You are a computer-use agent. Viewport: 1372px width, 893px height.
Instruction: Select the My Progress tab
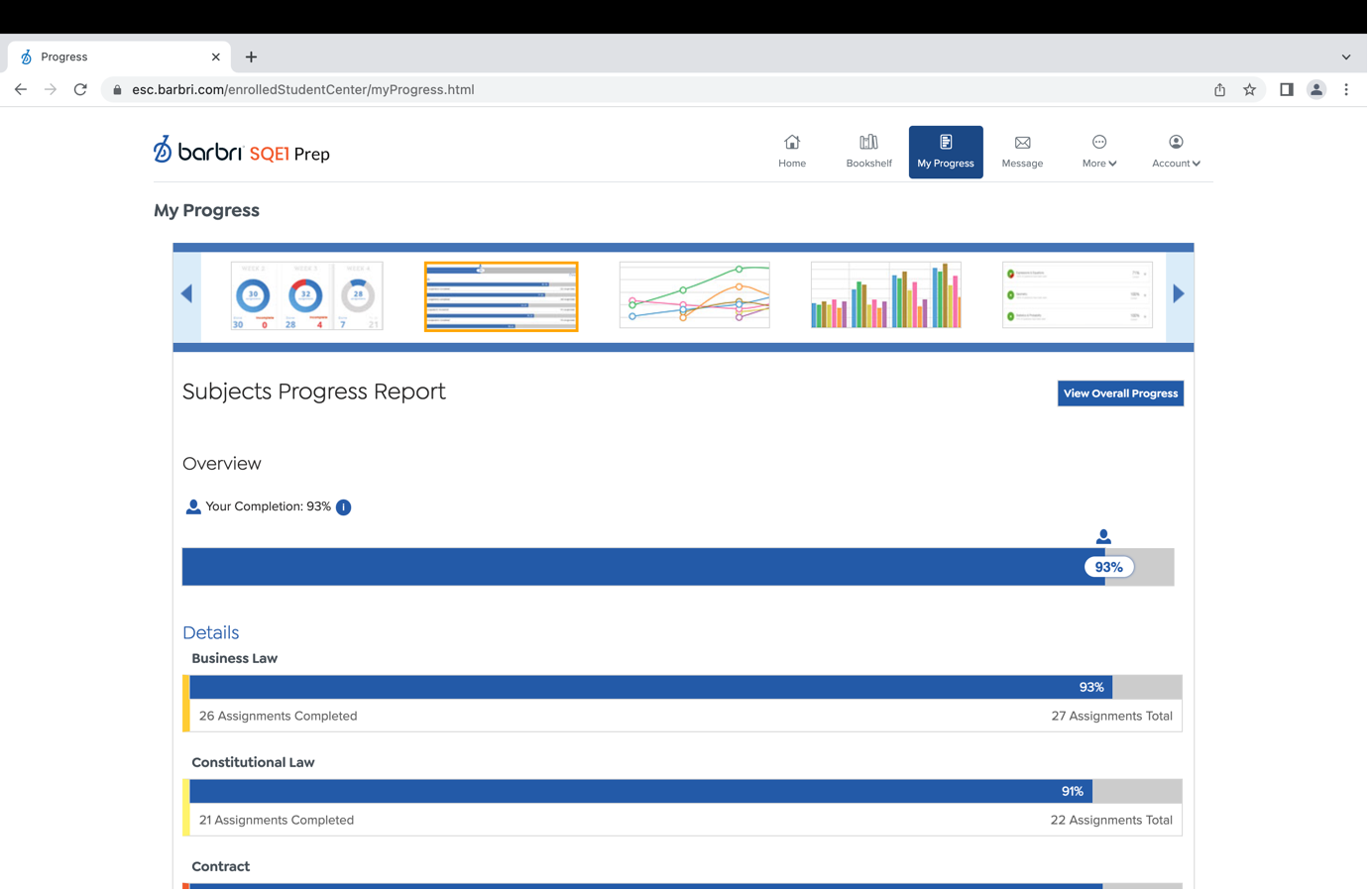945,152
